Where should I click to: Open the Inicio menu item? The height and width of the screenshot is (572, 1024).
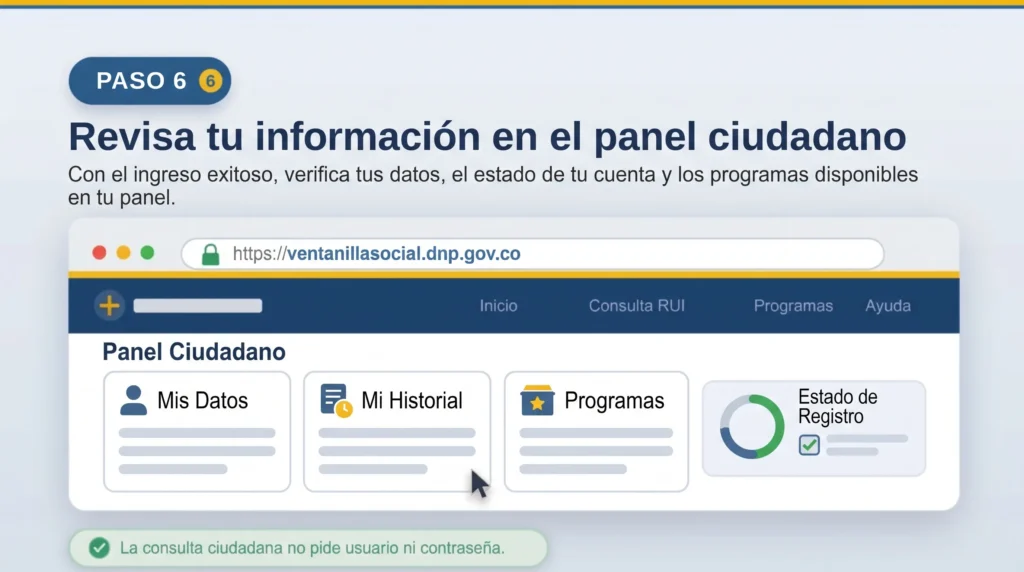498,306
